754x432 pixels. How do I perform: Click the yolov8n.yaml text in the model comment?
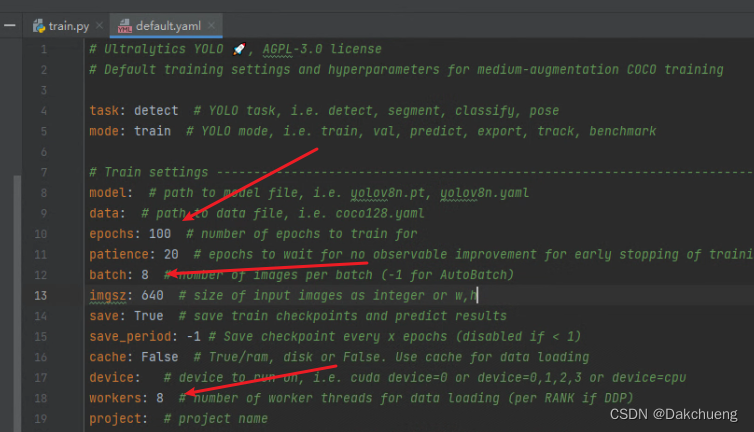[x=484, y=193]
